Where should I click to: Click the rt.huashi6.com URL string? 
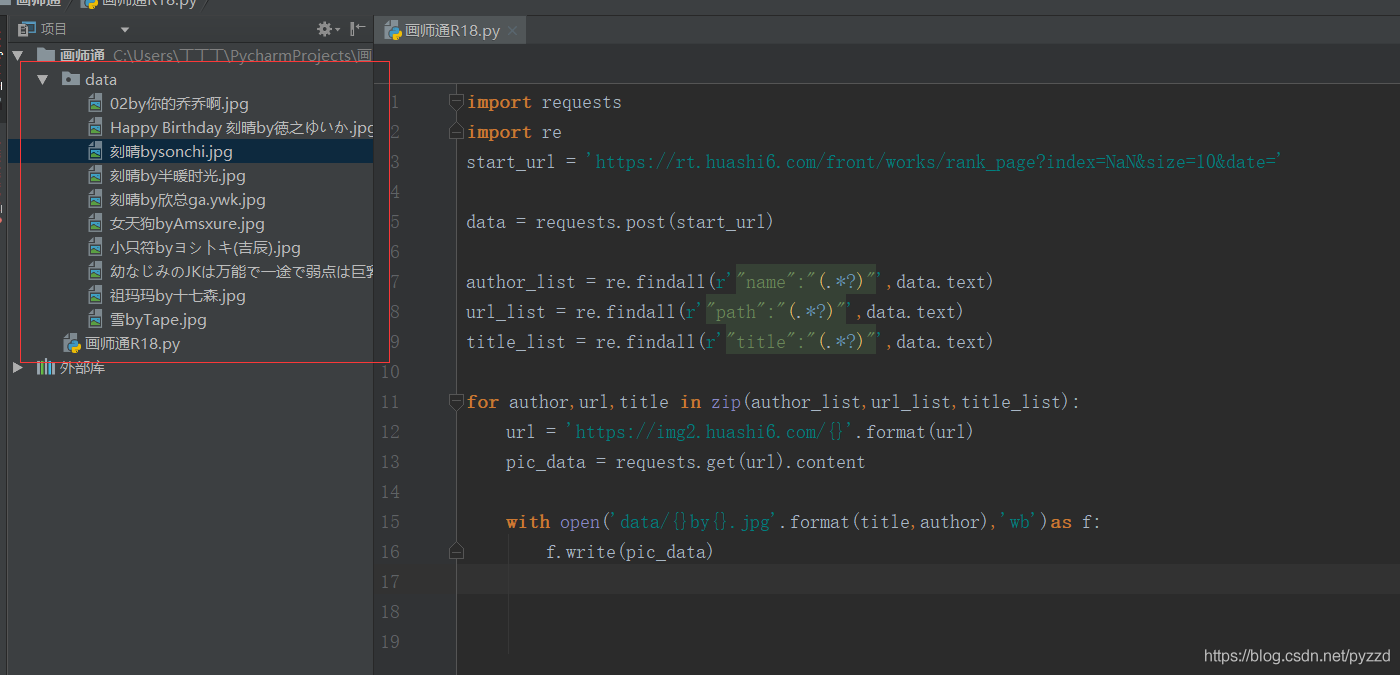934,162
